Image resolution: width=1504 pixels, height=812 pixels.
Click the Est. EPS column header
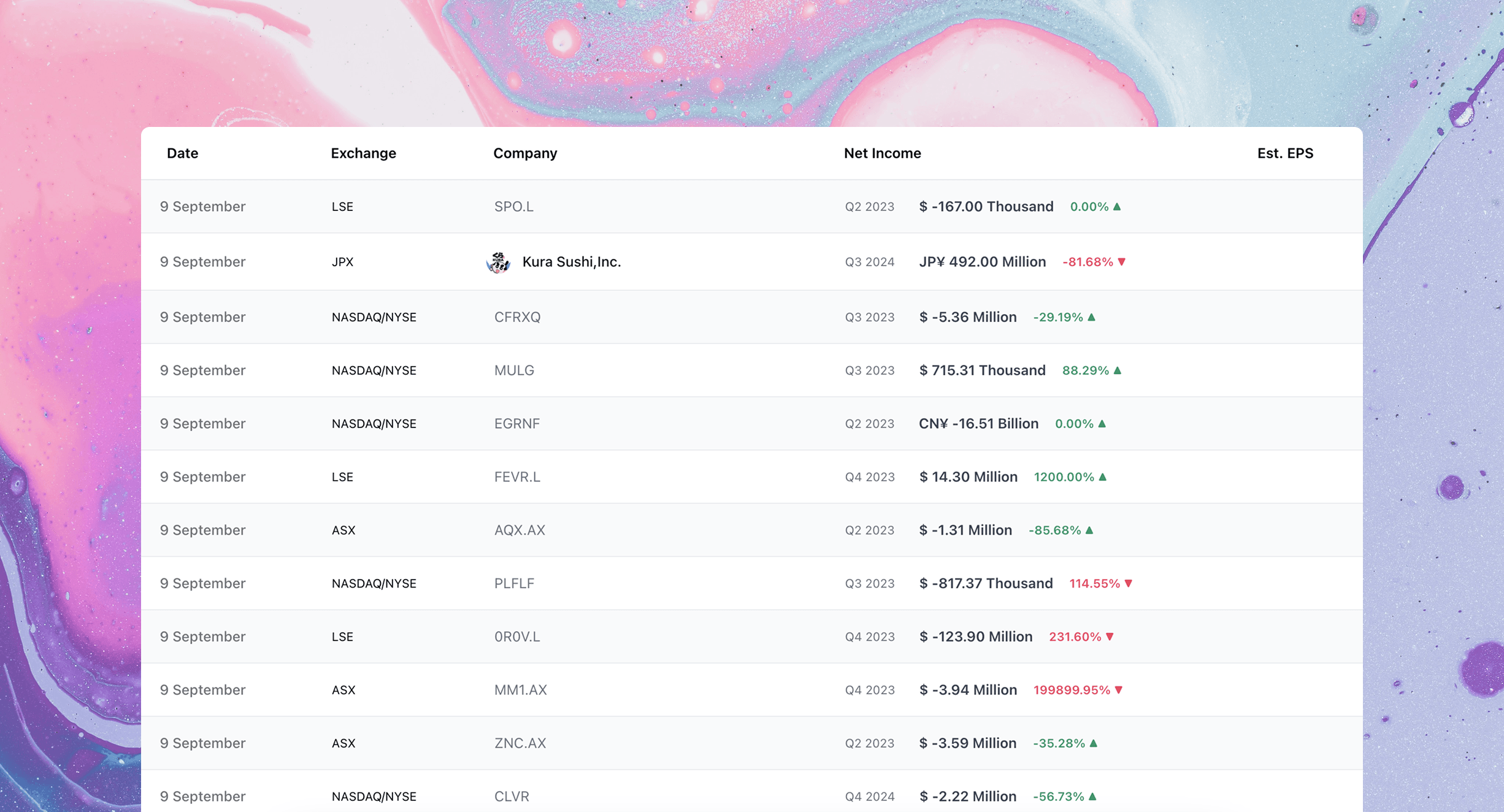(x=1285, y=153)
